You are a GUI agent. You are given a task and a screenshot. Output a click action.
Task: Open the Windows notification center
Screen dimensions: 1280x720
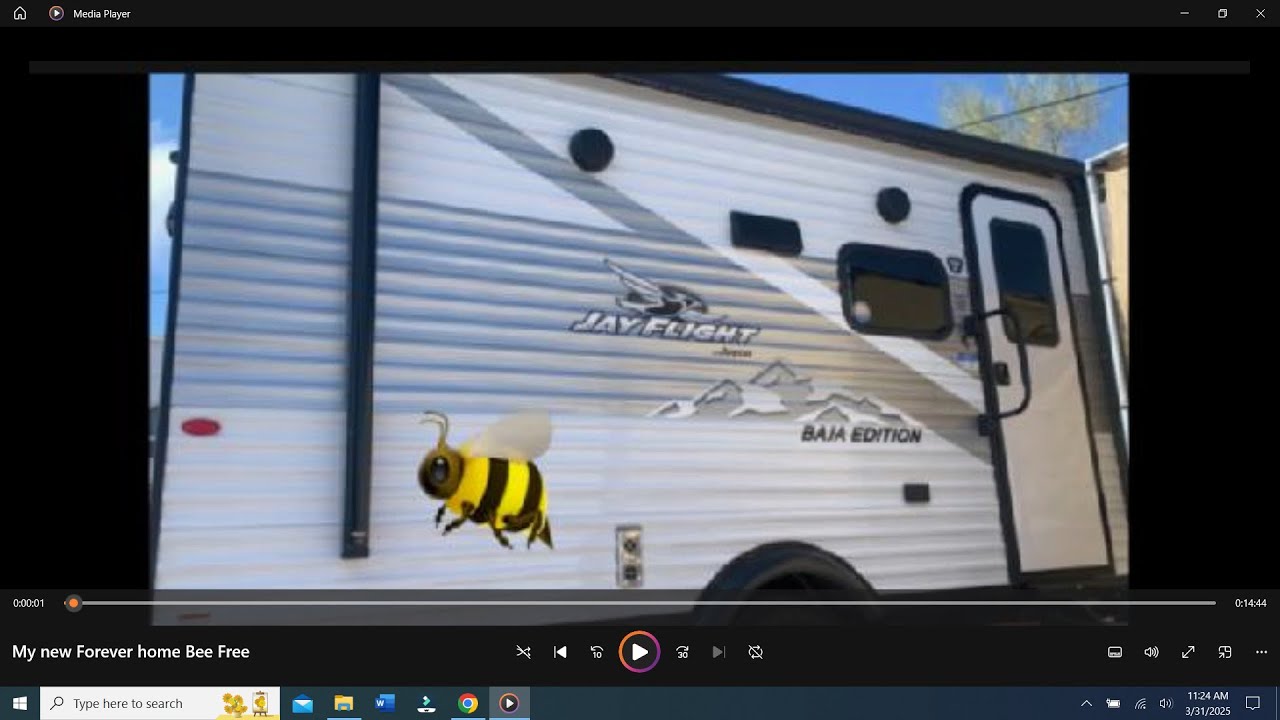tap(1253, 703)
